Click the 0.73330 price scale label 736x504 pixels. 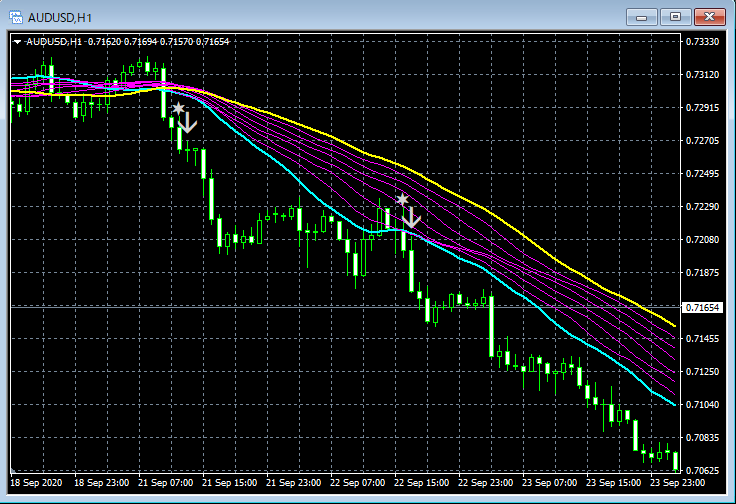[x=702, y=42]
